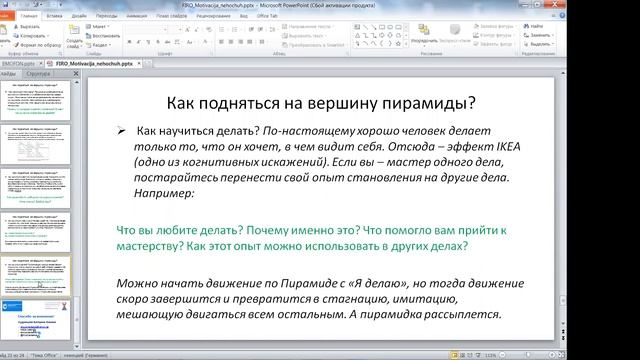Click the Cut (Вырезать) button
Viewport: 640px width, 360px height.
point(27,27)
